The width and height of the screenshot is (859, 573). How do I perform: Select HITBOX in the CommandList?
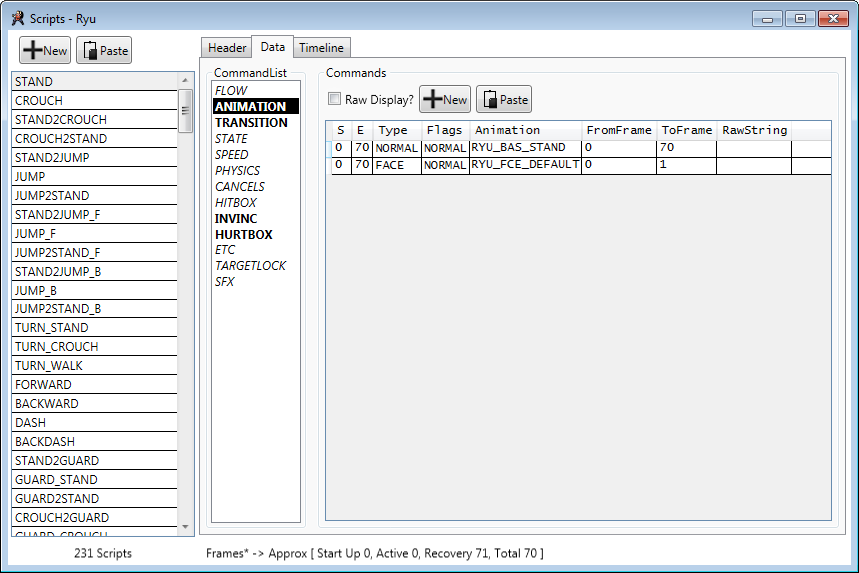(236, 203)
